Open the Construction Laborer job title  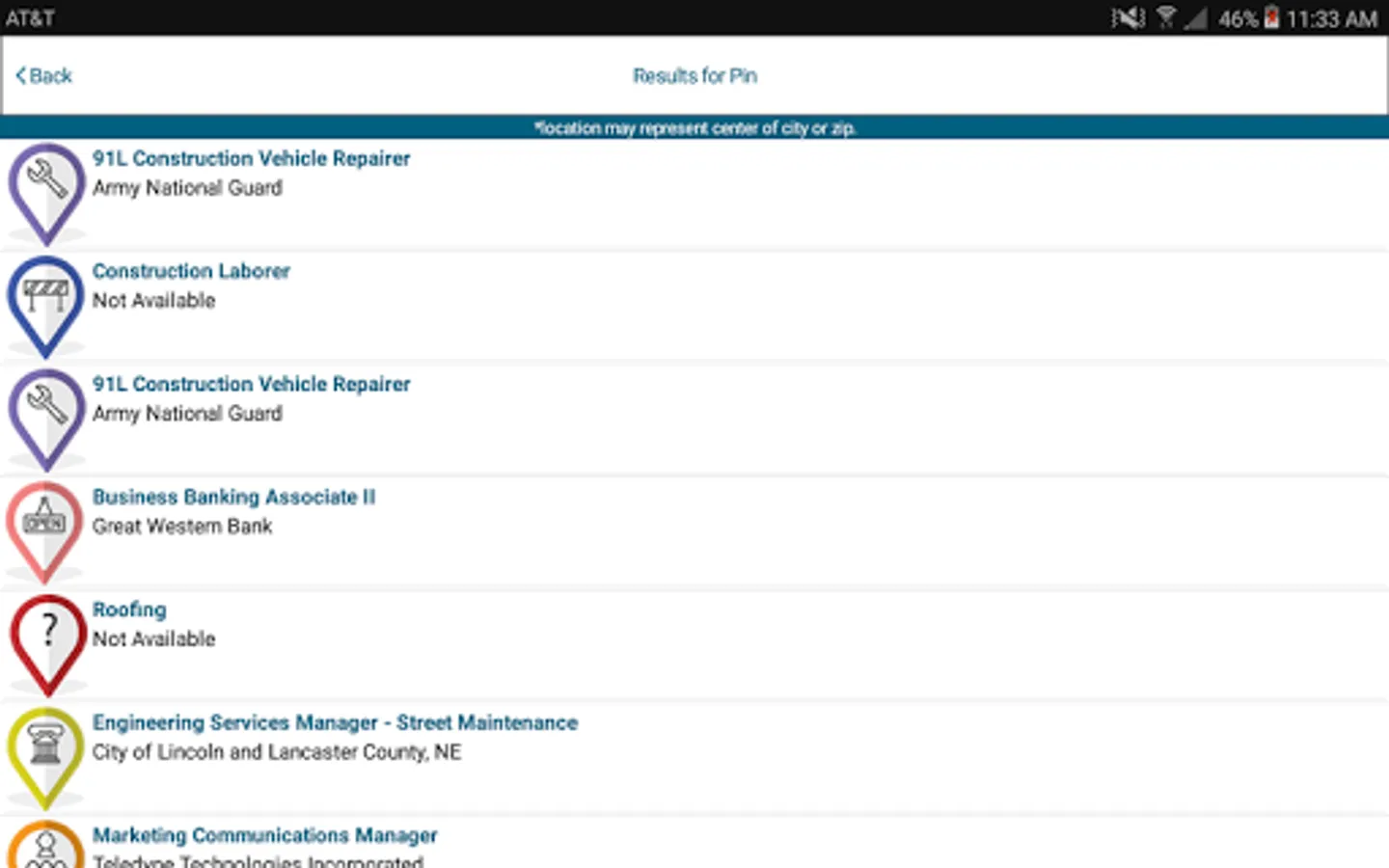[191, 271]
